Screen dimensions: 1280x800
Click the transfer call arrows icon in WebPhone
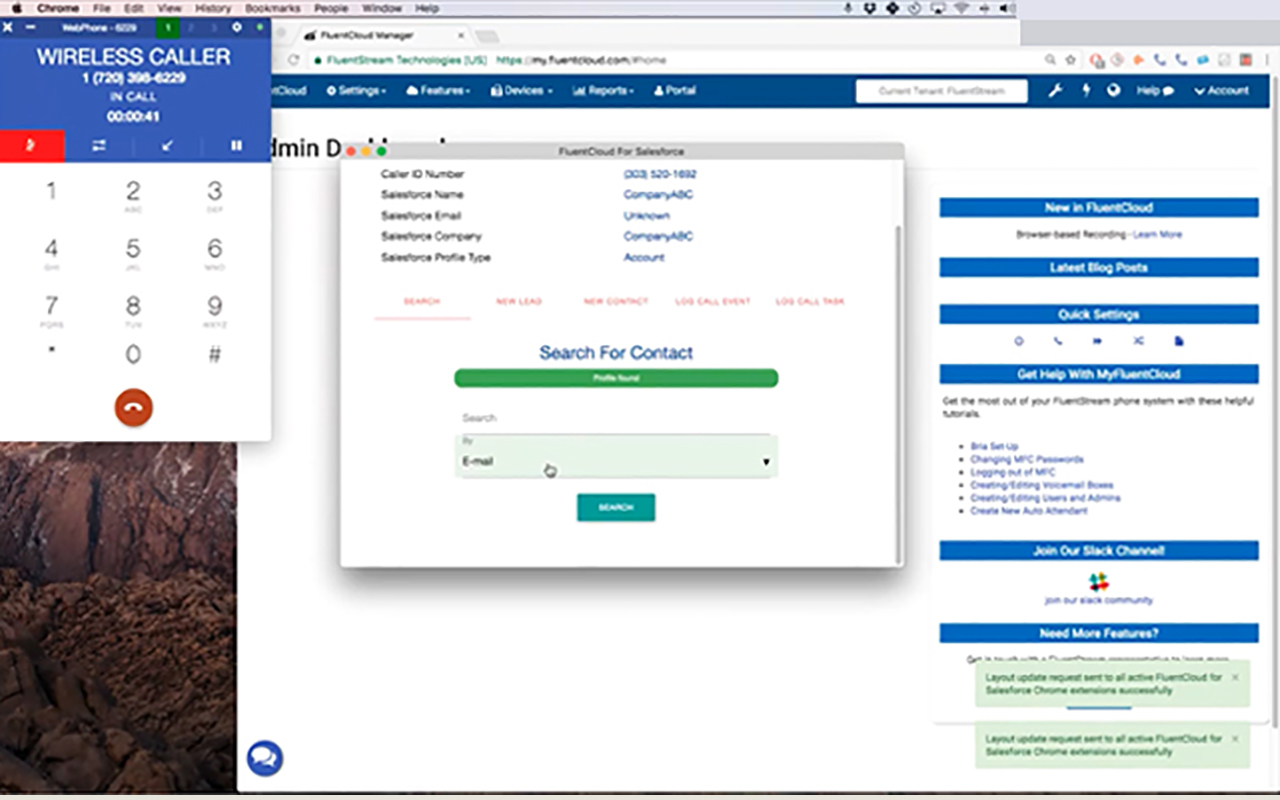tap(99, 146)
